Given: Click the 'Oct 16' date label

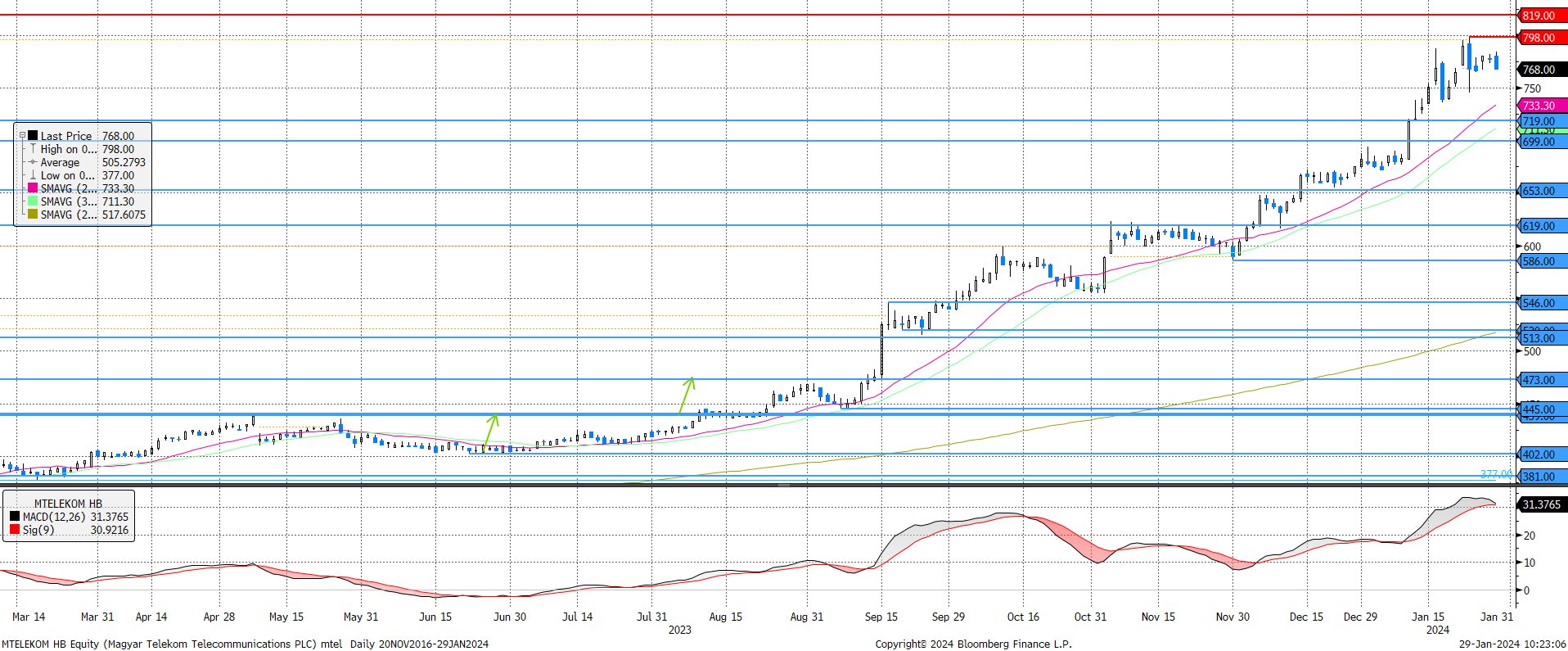Looking at the screenshot, I should [1023, 617].
